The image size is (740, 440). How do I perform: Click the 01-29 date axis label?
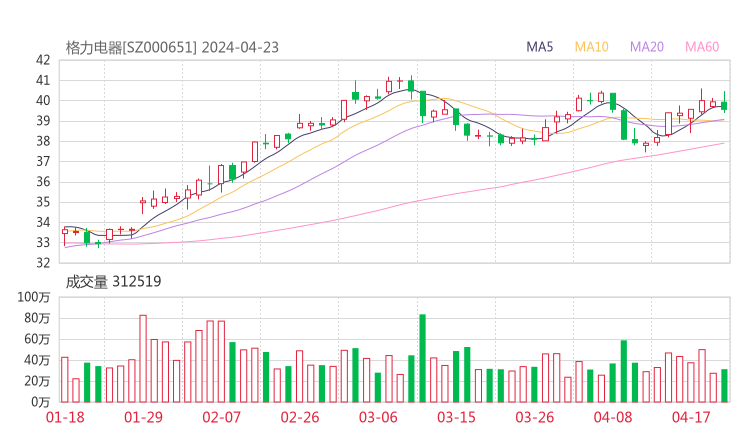[143, 417]
